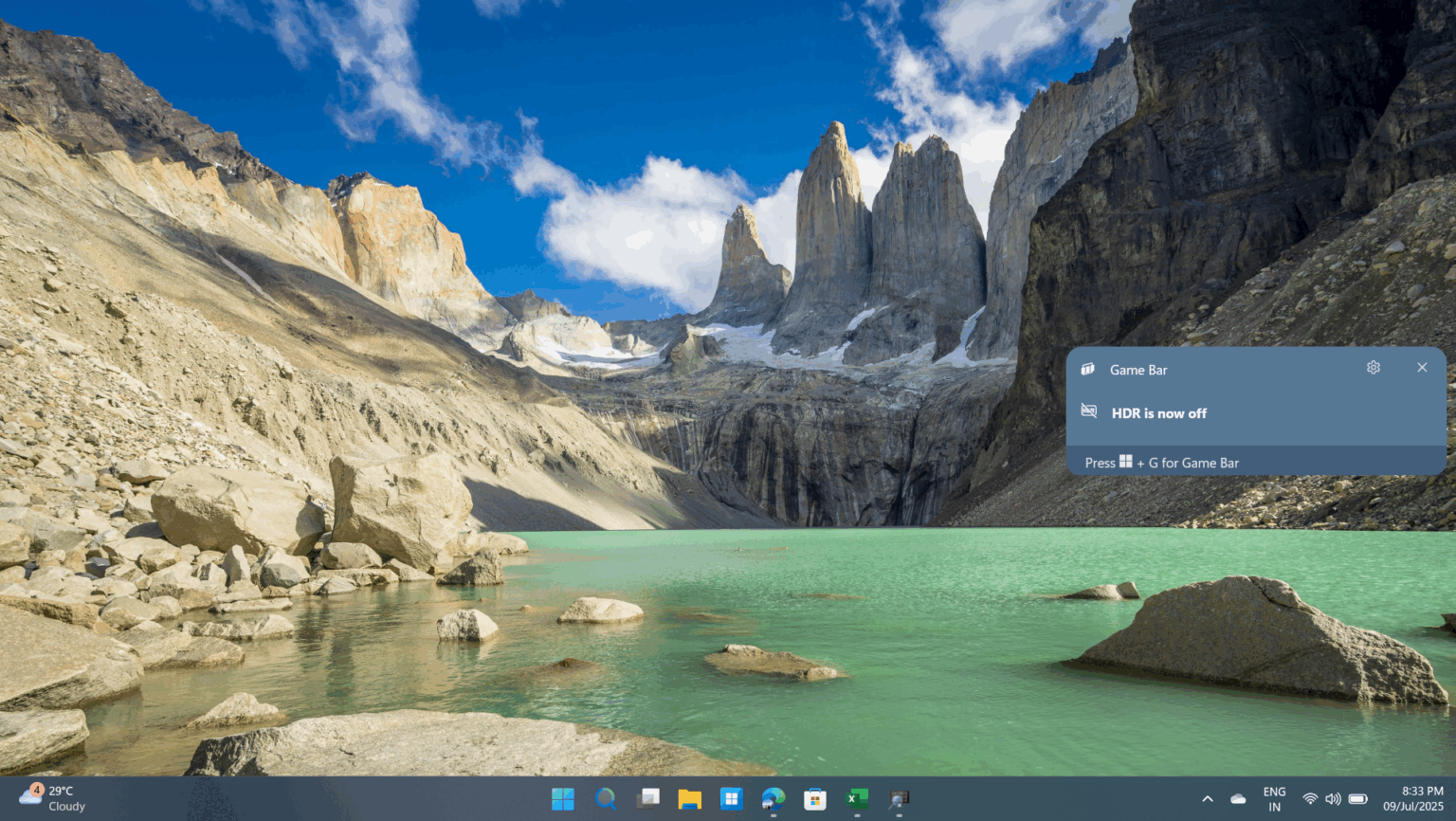Launch the last pinned taskbar app

(898, 799)
